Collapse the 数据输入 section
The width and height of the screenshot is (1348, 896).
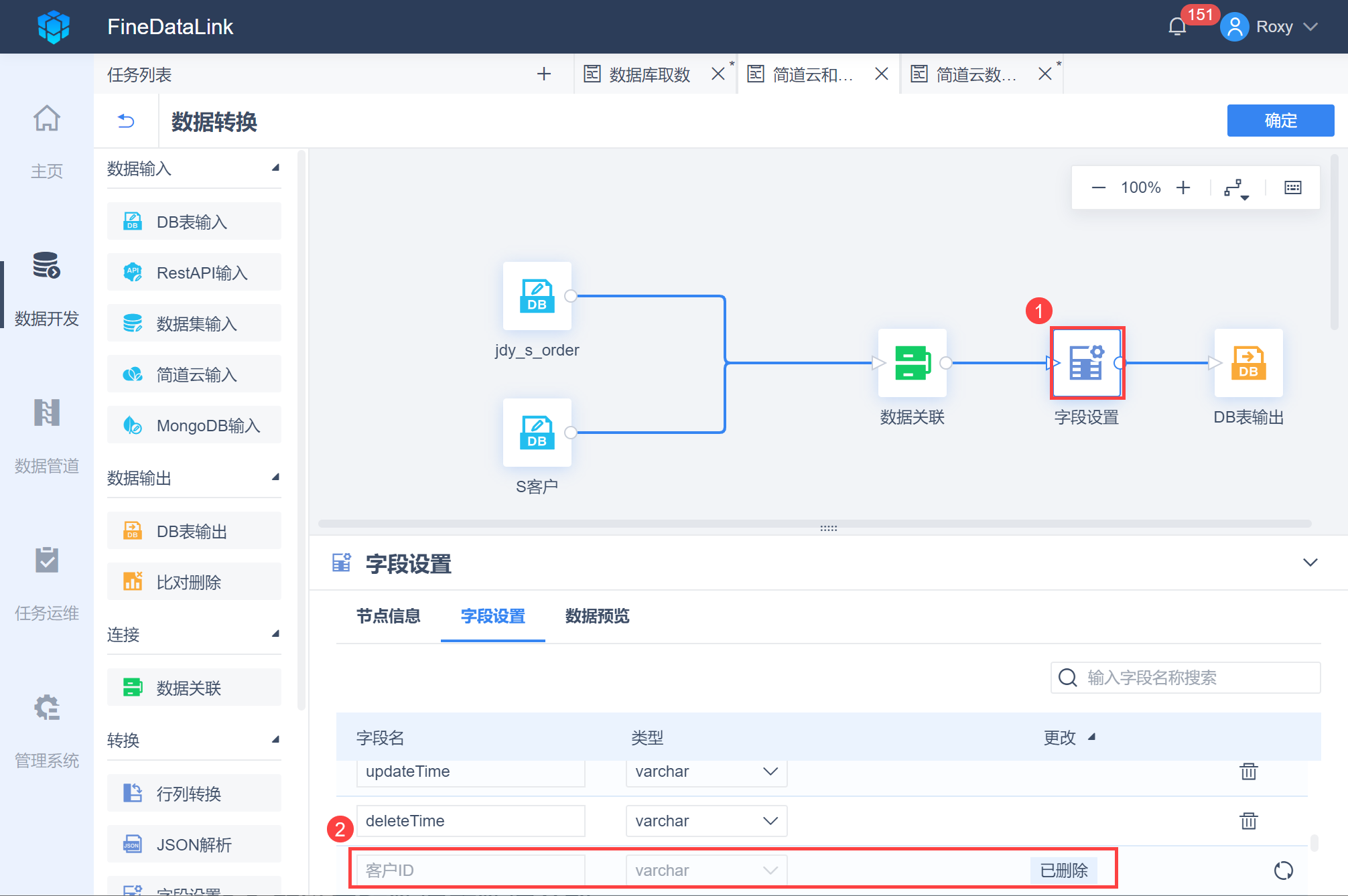tap(275, 168)
